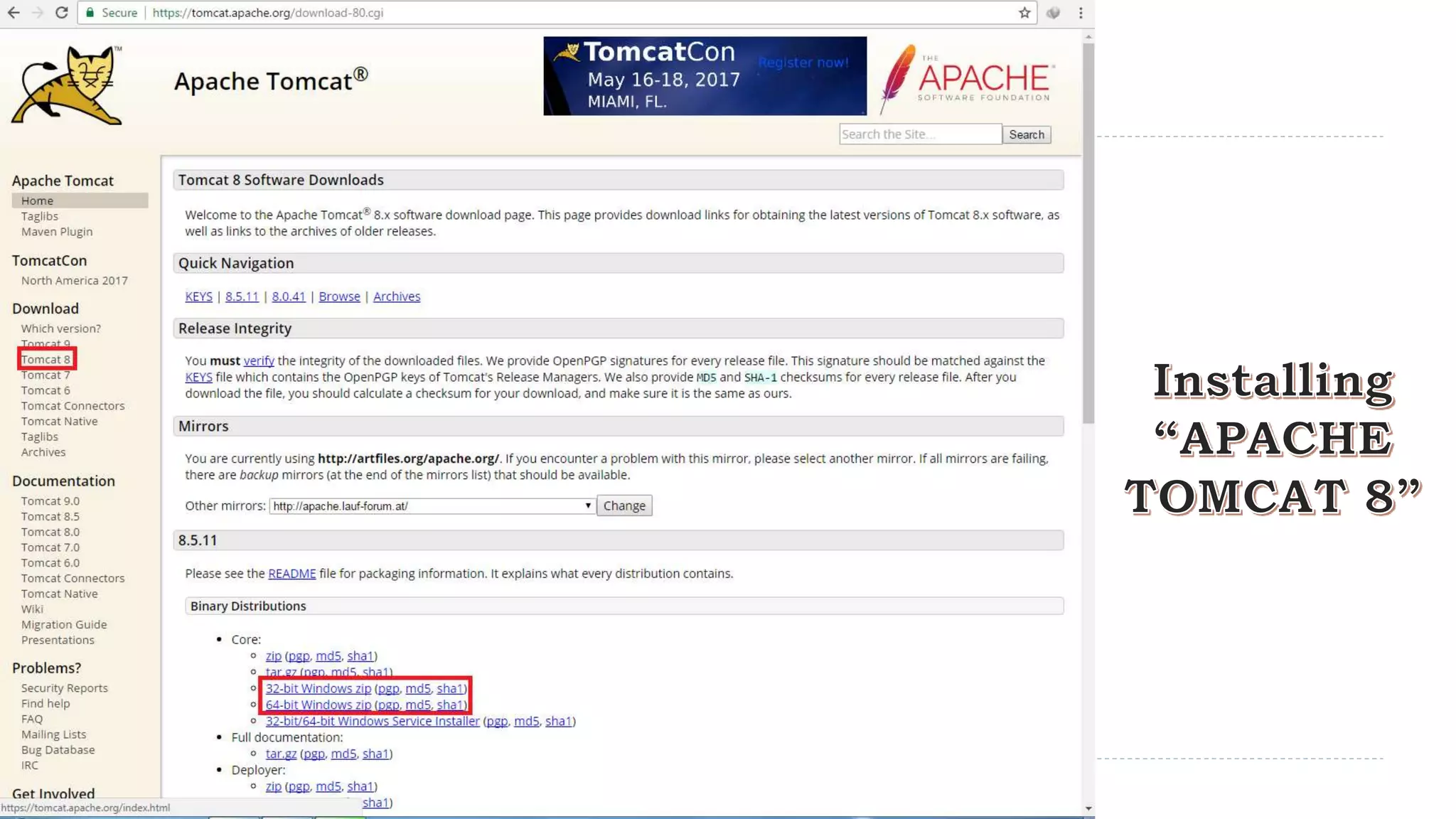Bookmark page with the star icon
1456x819 pixels.
[1024, 13]
